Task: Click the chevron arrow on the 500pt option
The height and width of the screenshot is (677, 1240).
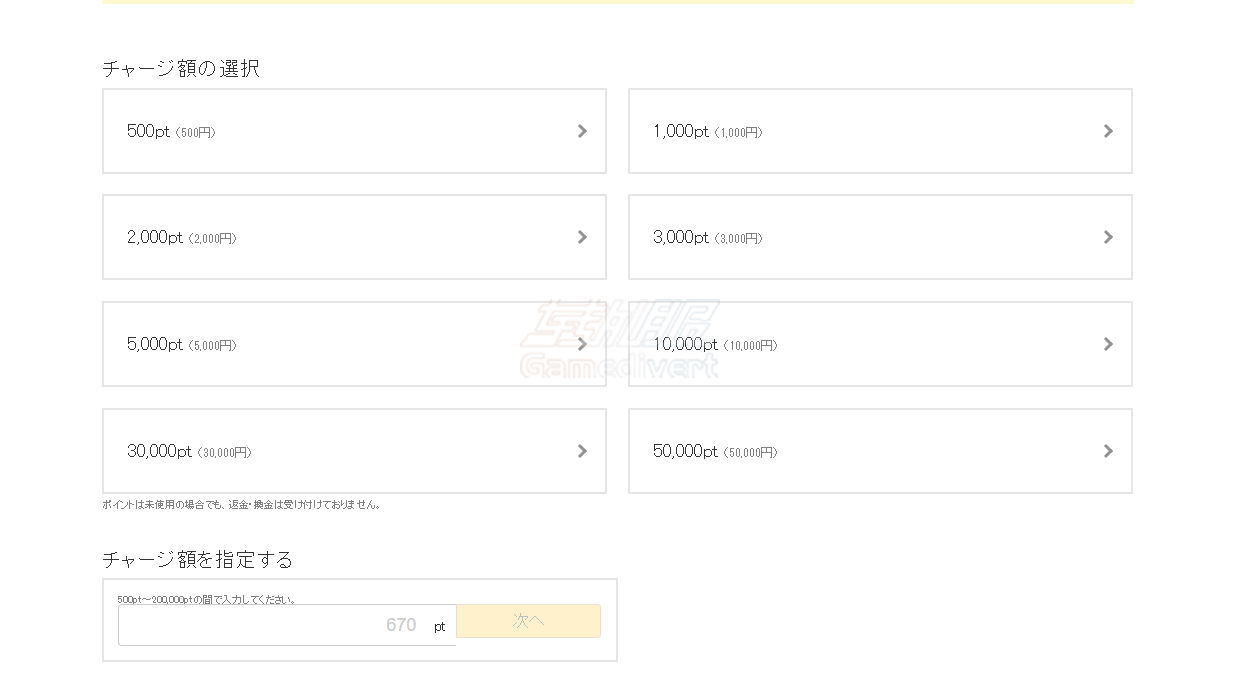Action: [x=582, y=131]
